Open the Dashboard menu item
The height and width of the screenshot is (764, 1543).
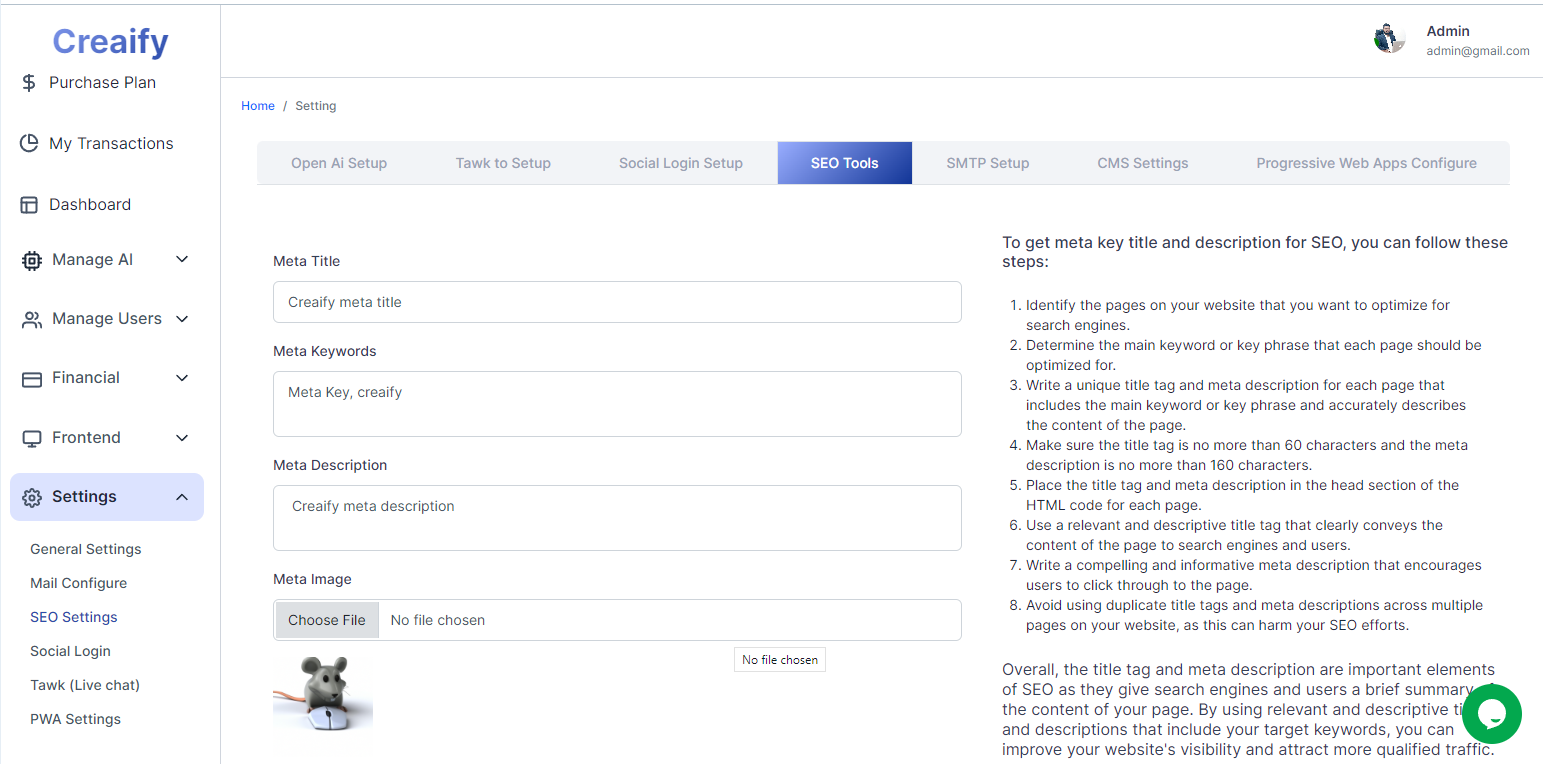click(90, 205)
